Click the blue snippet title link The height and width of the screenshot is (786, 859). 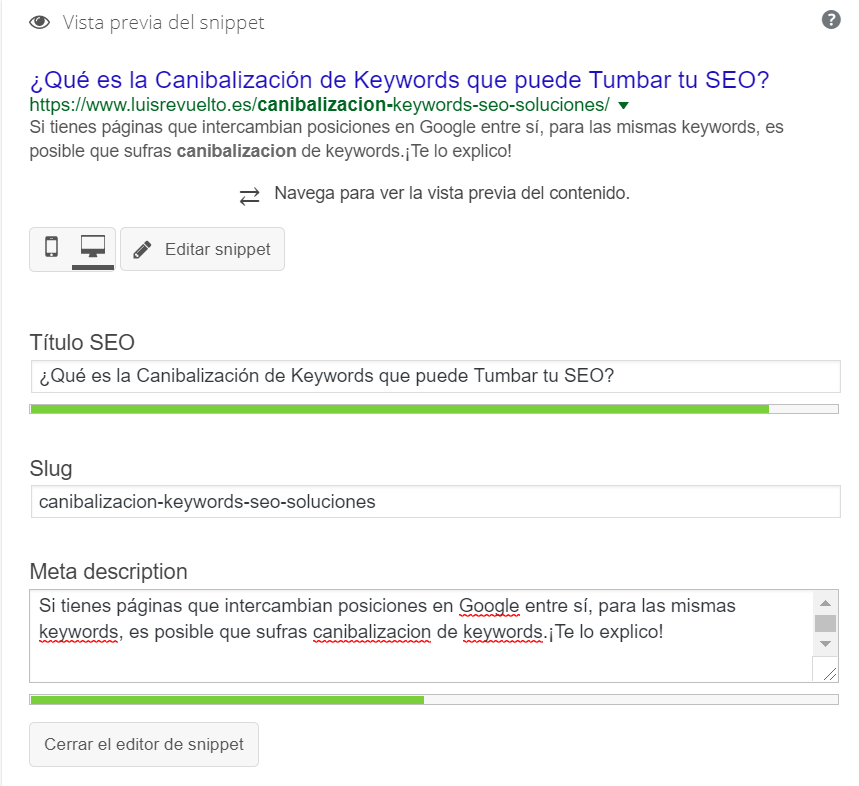click(399, 80)
